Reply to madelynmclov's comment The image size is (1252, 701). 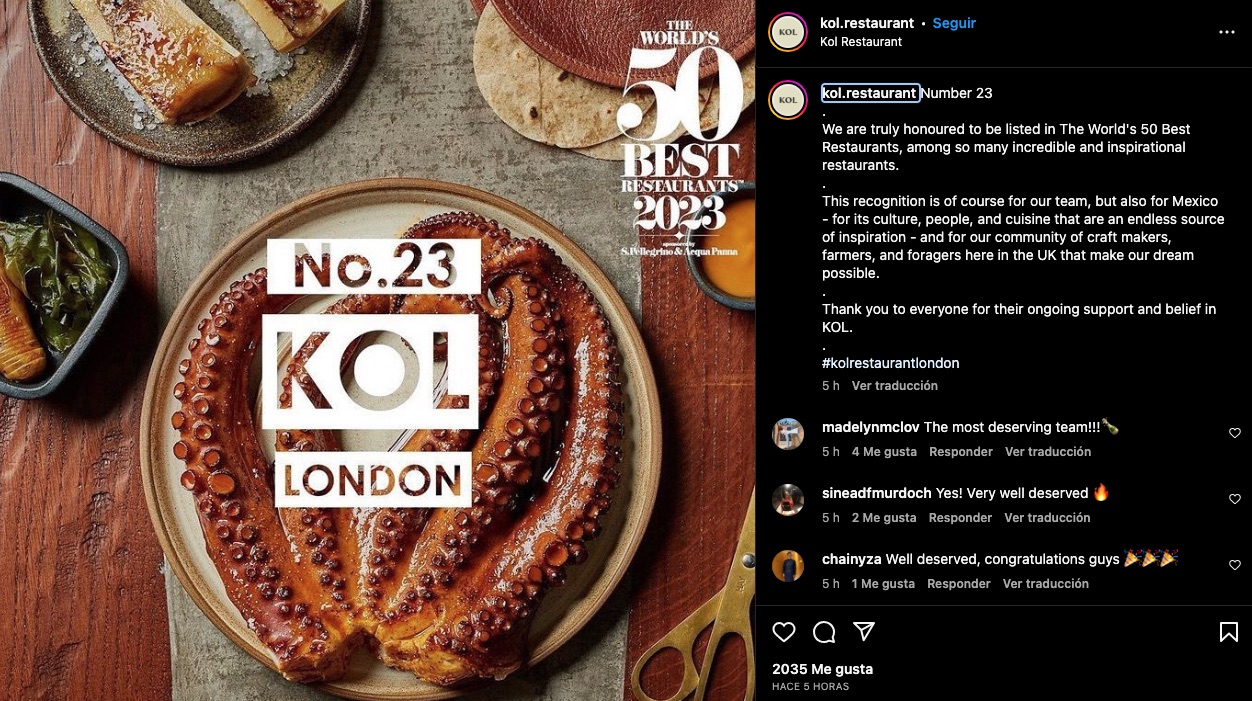point(960,452)
